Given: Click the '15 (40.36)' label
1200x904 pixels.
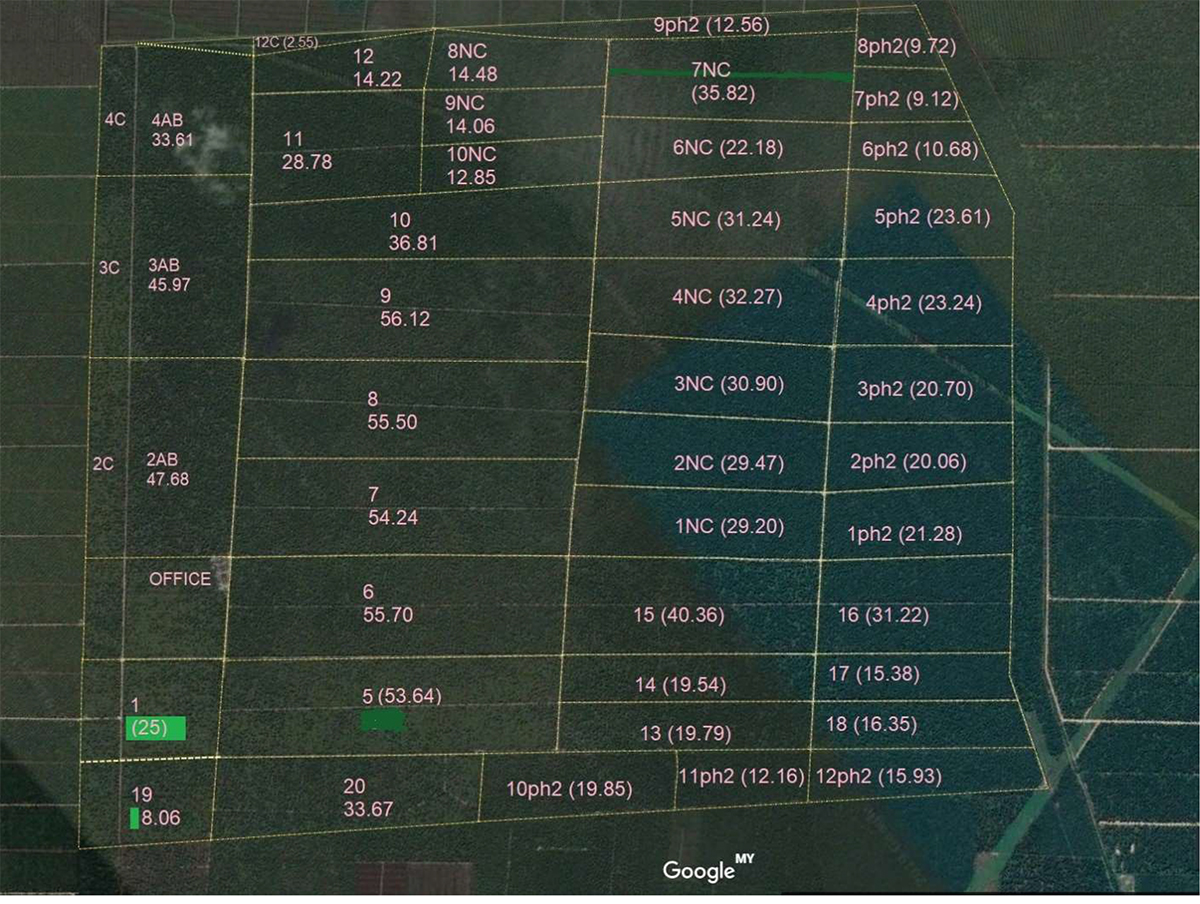Looking at the screenshot, I should (x=679, y=615).
